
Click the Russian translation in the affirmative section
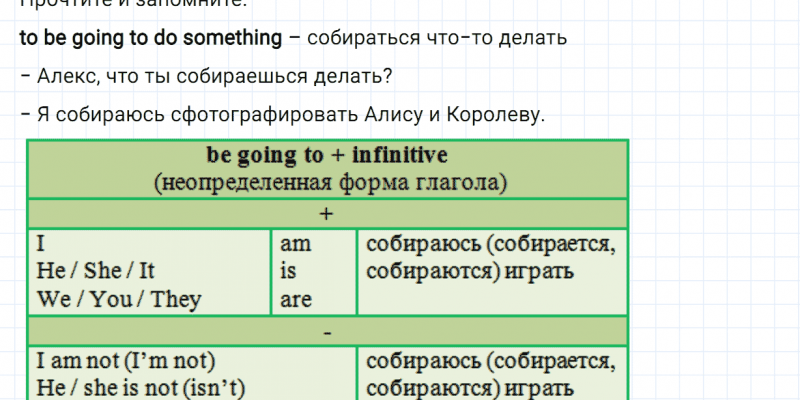[x=490, y=257]
